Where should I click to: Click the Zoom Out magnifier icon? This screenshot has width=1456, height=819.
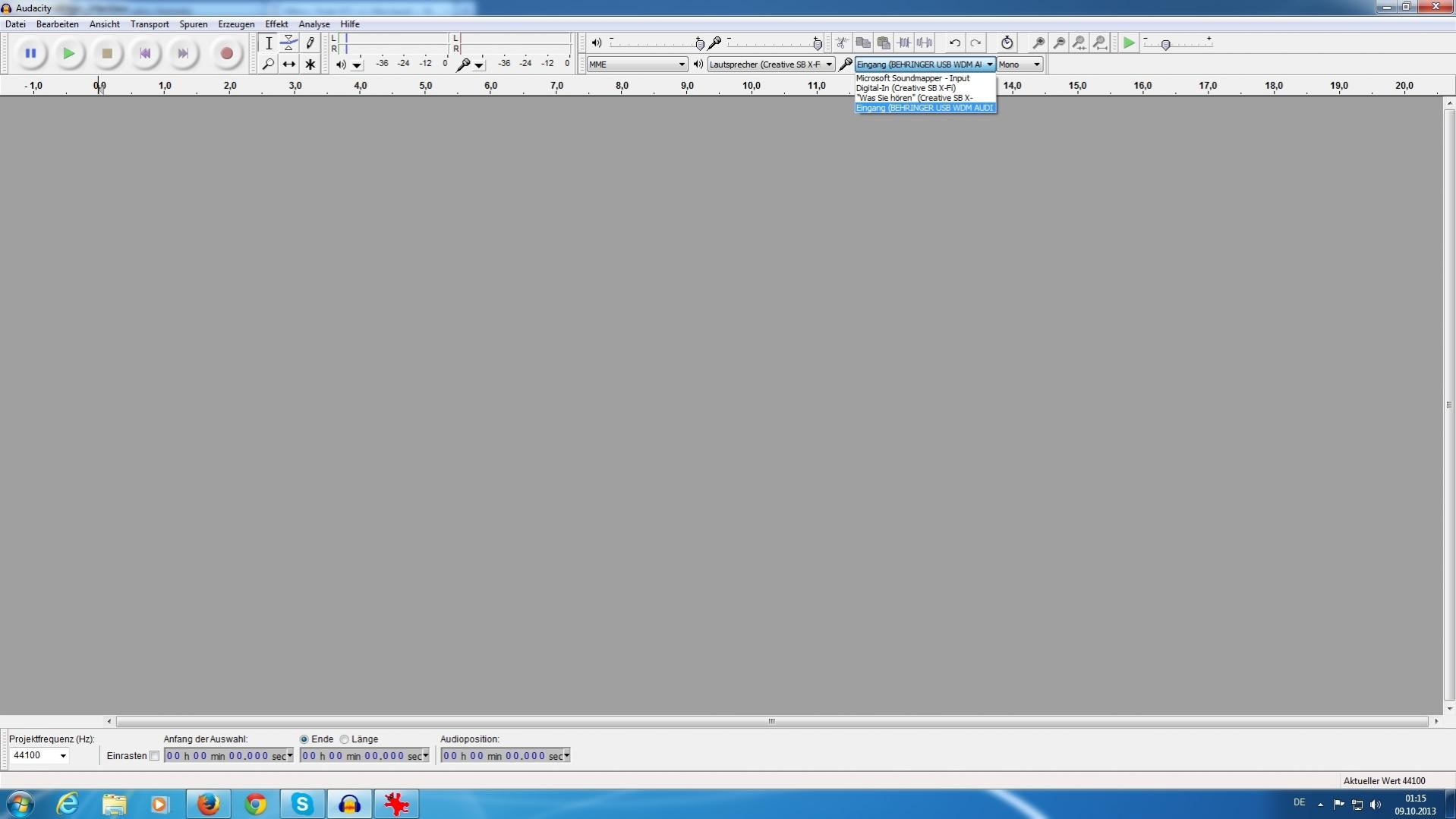(1059, 43)
